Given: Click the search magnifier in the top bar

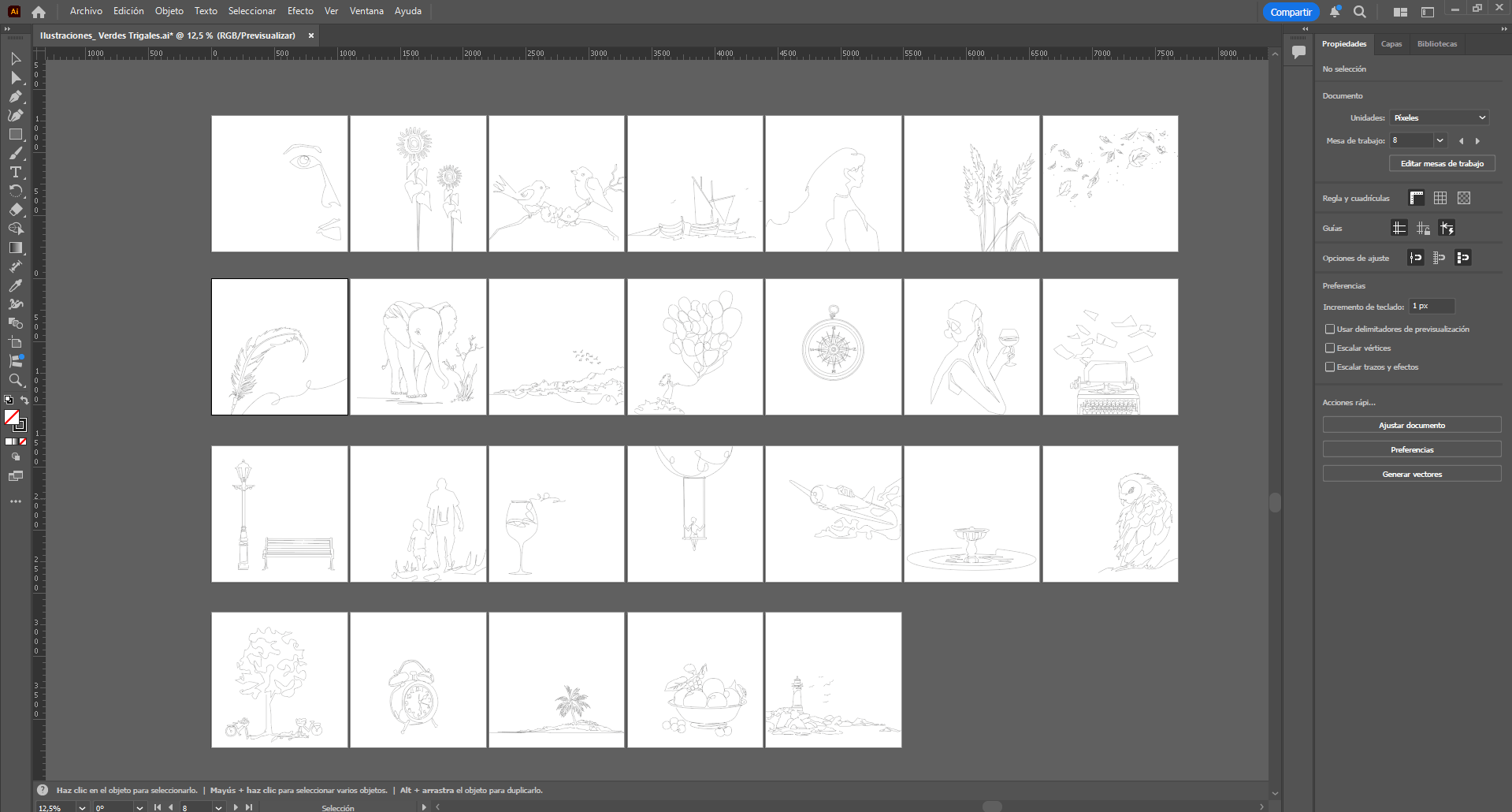Looking at the screenshot, I should [x=1360, y=12].
